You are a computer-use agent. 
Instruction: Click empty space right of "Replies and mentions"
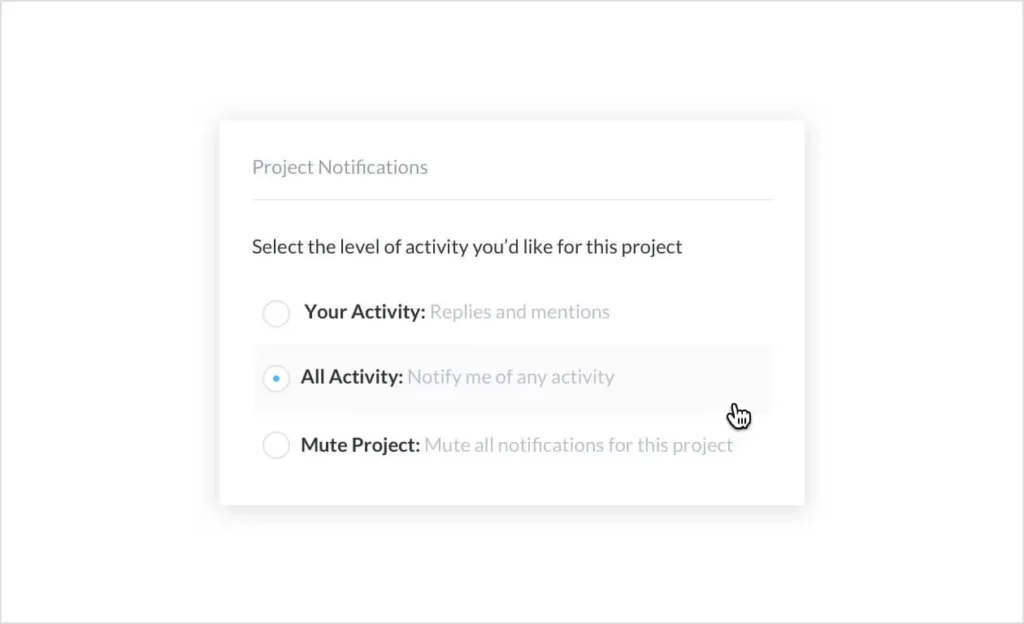pyautogui.click(x=690, y=312)
